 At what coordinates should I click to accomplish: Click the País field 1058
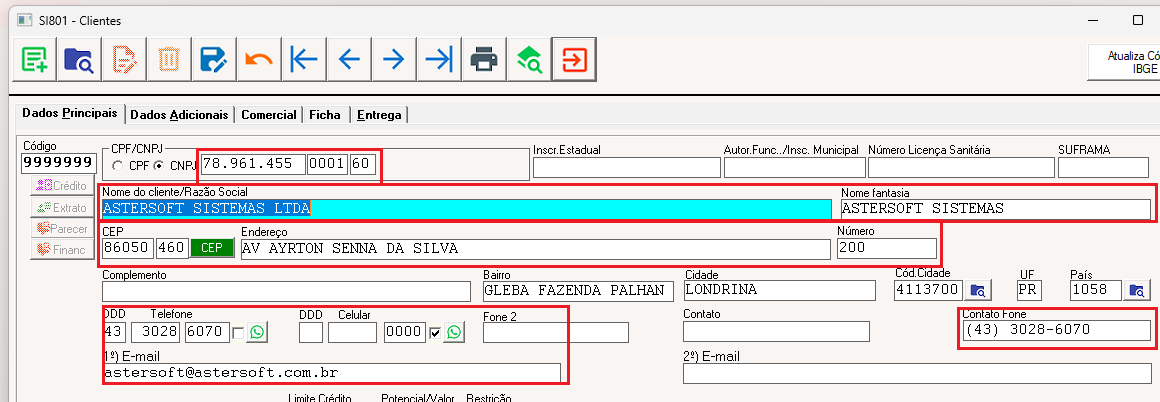1096,289
